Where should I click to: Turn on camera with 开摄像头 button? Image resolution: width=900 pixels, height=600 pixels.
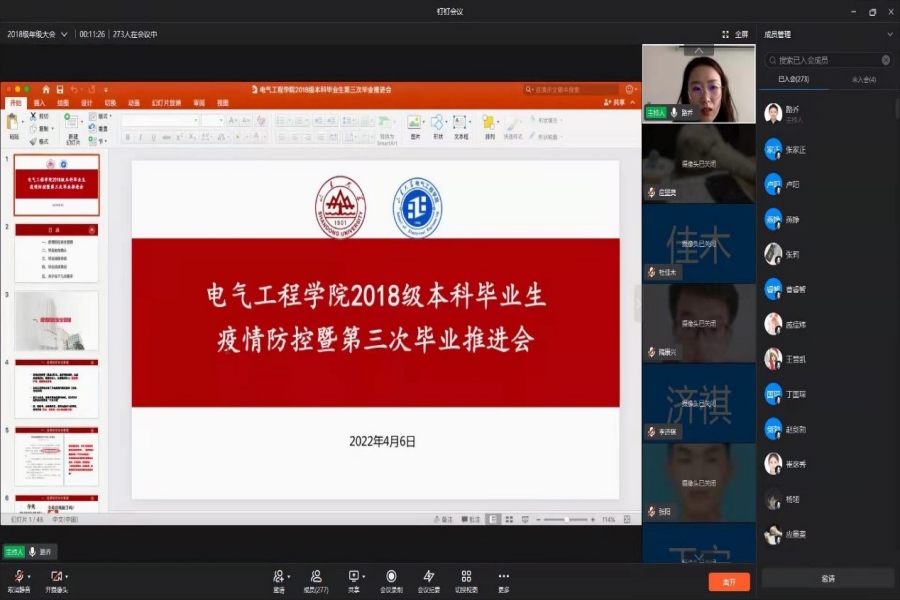(56, 580)
